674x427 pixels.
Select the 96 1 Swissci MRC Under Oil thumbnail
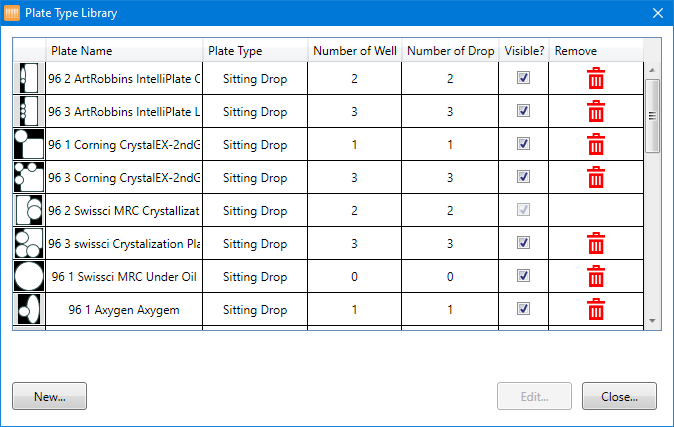[x=29, y=276]
